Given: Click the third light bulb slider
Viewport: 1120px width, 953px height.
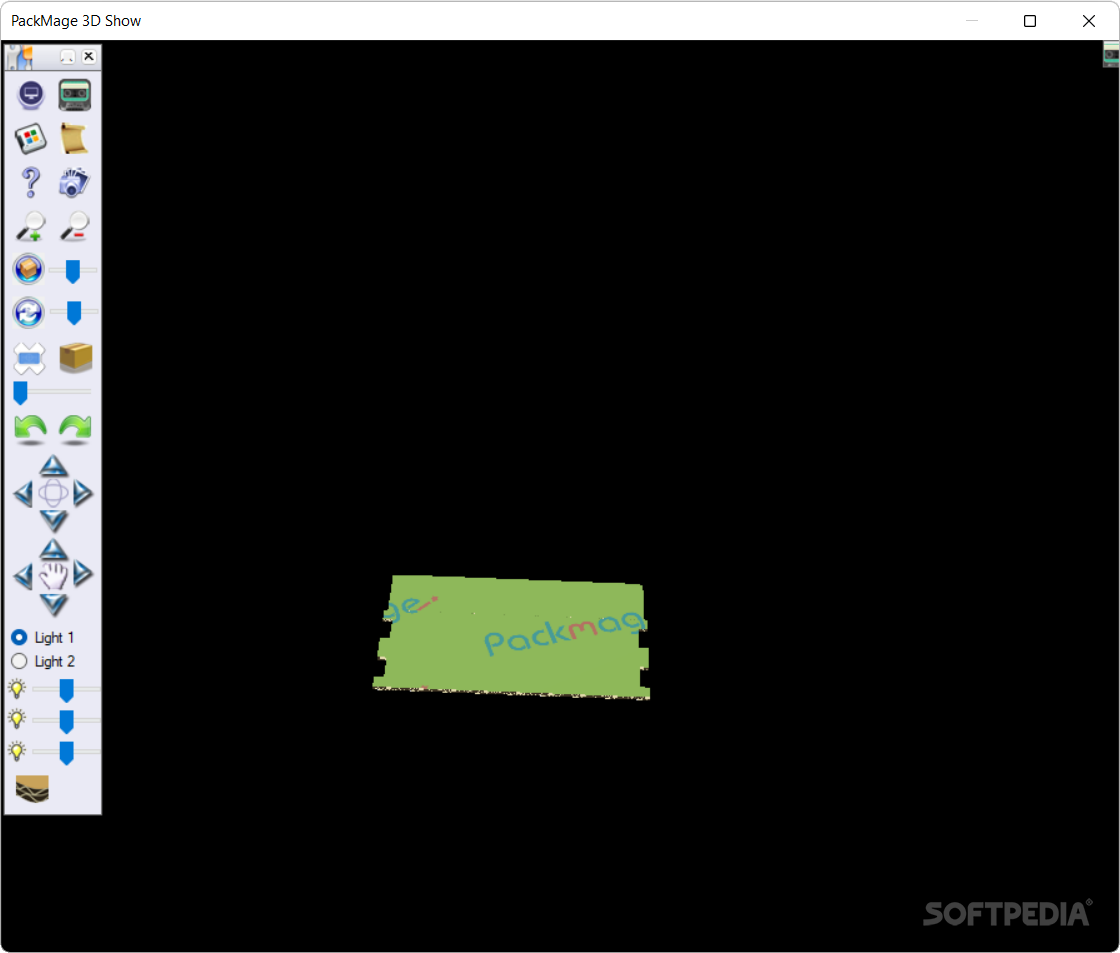Looking at the screenshot, I should tap(66, 752).
